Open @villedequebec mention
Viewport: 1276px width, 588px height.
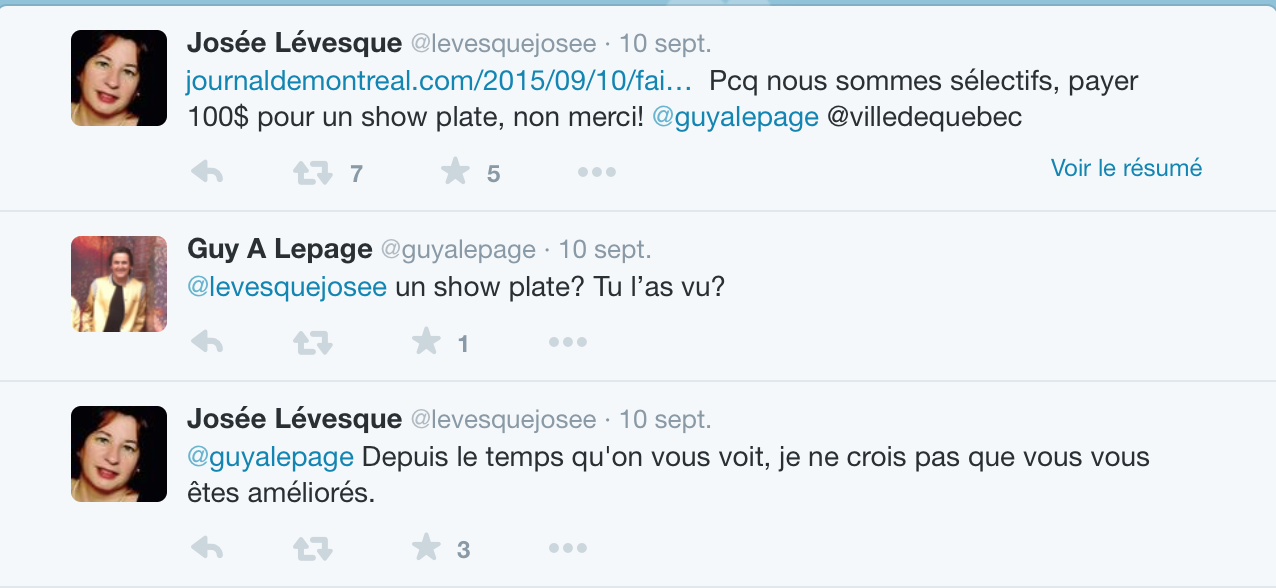tap(925, 117)
